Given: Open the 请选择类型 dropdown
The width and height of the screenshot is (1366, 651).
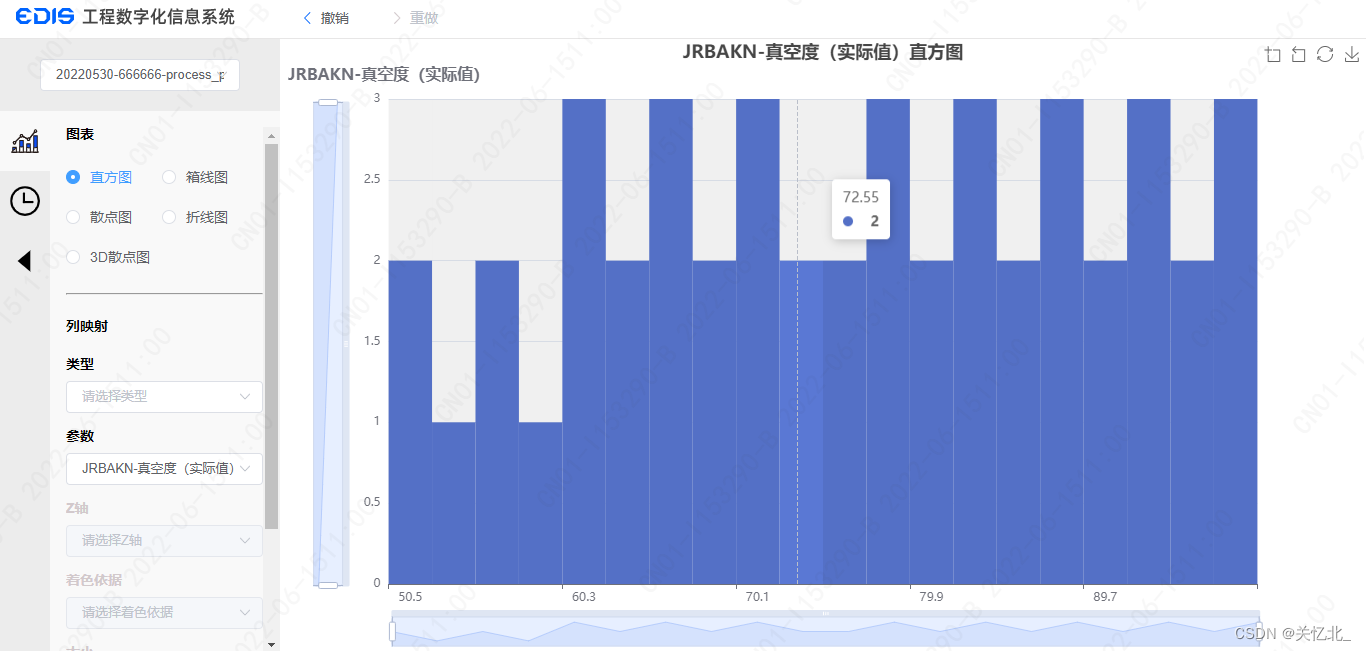Looking at the screenshot, I should [x=164, y=396].
